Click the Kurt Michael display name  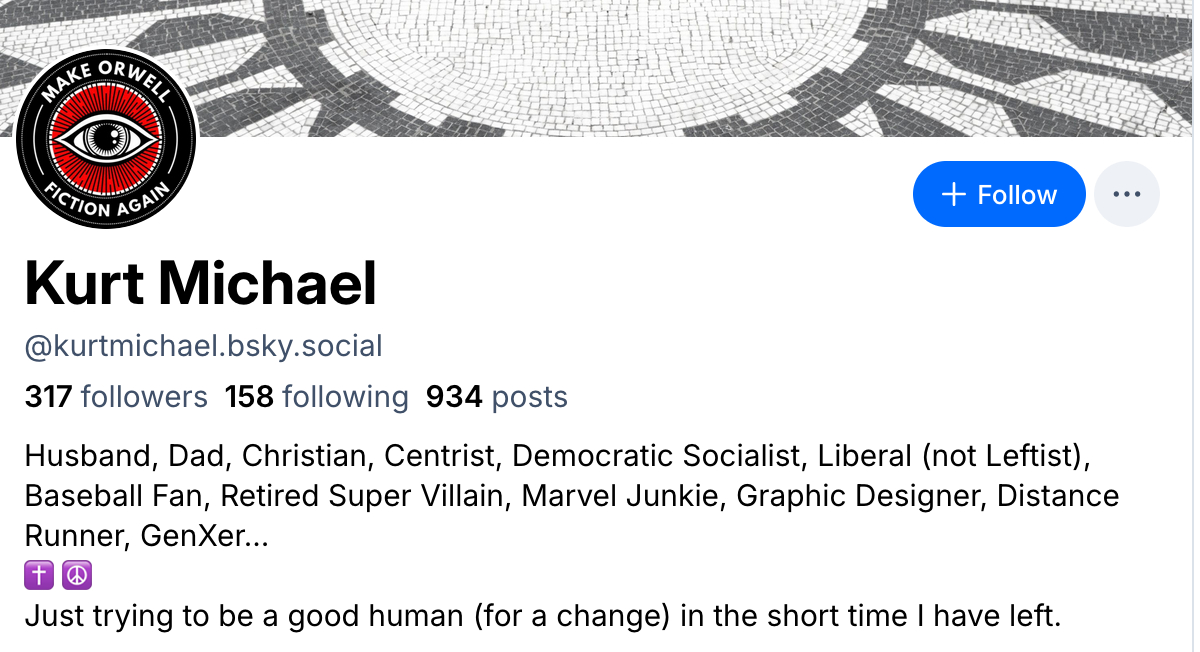[200, 283]
